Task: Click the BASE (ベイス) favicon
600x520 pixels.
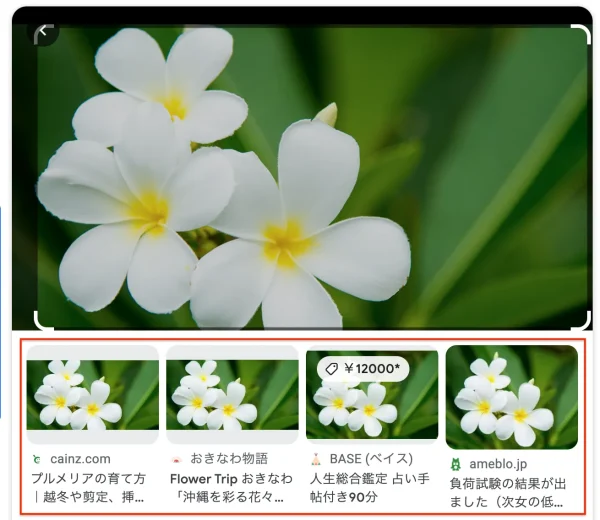Action: pyautogui.click(x=316, y=459)
